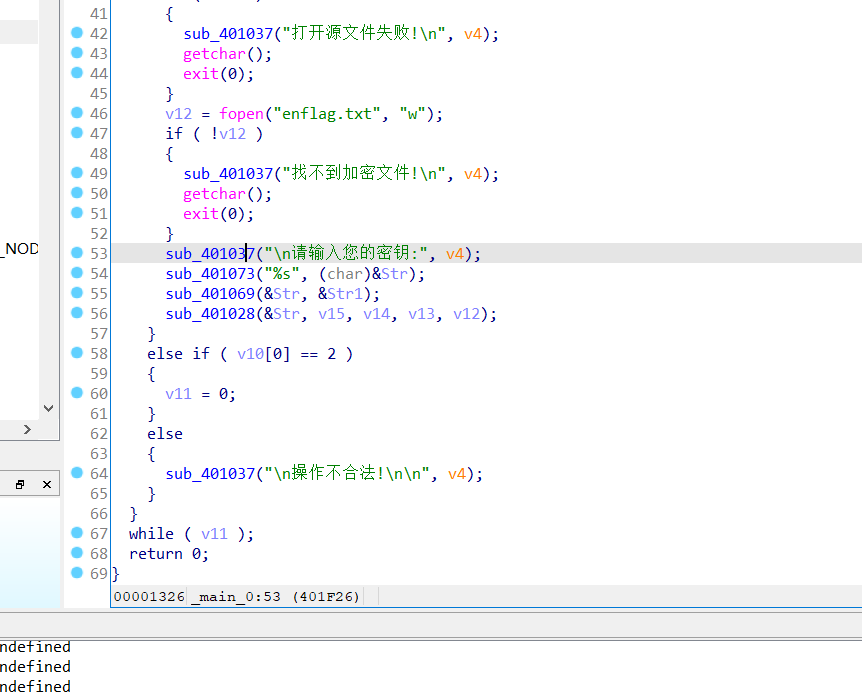Click sub_401069 function name
Screen dimensions: 862x698
pyautogui.click(x=210, y=294)
